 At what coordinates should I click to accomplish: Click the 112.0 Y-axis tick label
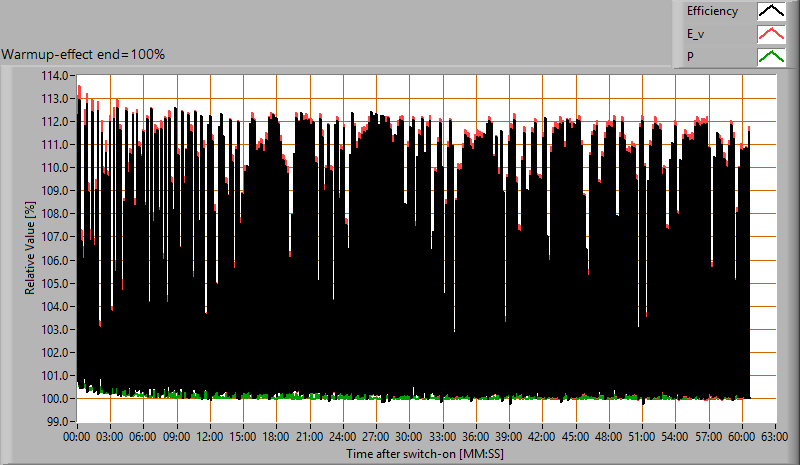click(54, 121)
